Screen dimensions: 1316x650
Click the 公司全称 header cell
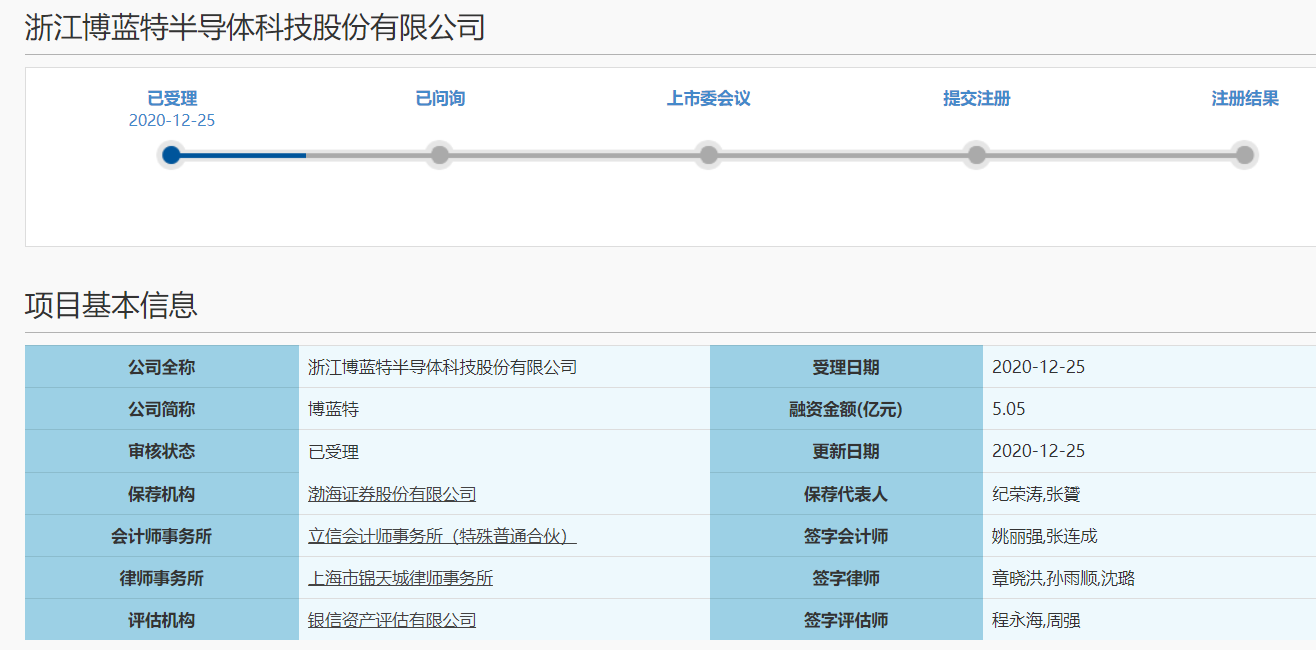(x=162, y=367)
